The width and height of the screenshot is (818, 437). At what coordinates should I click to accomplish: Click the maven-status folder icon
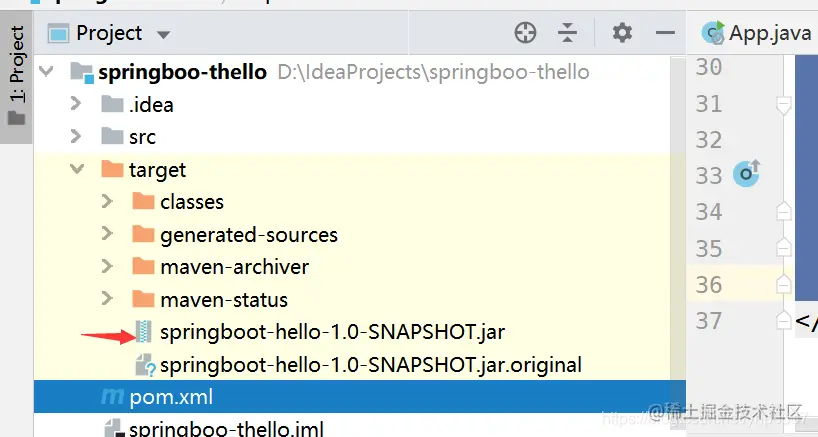(143, 299)
